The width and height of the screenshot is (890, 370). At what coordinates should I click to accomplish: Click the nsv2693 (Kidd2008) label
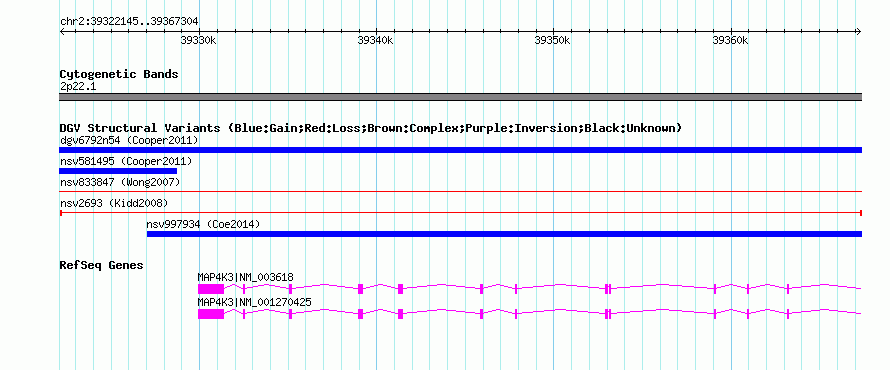pos(114,203)
